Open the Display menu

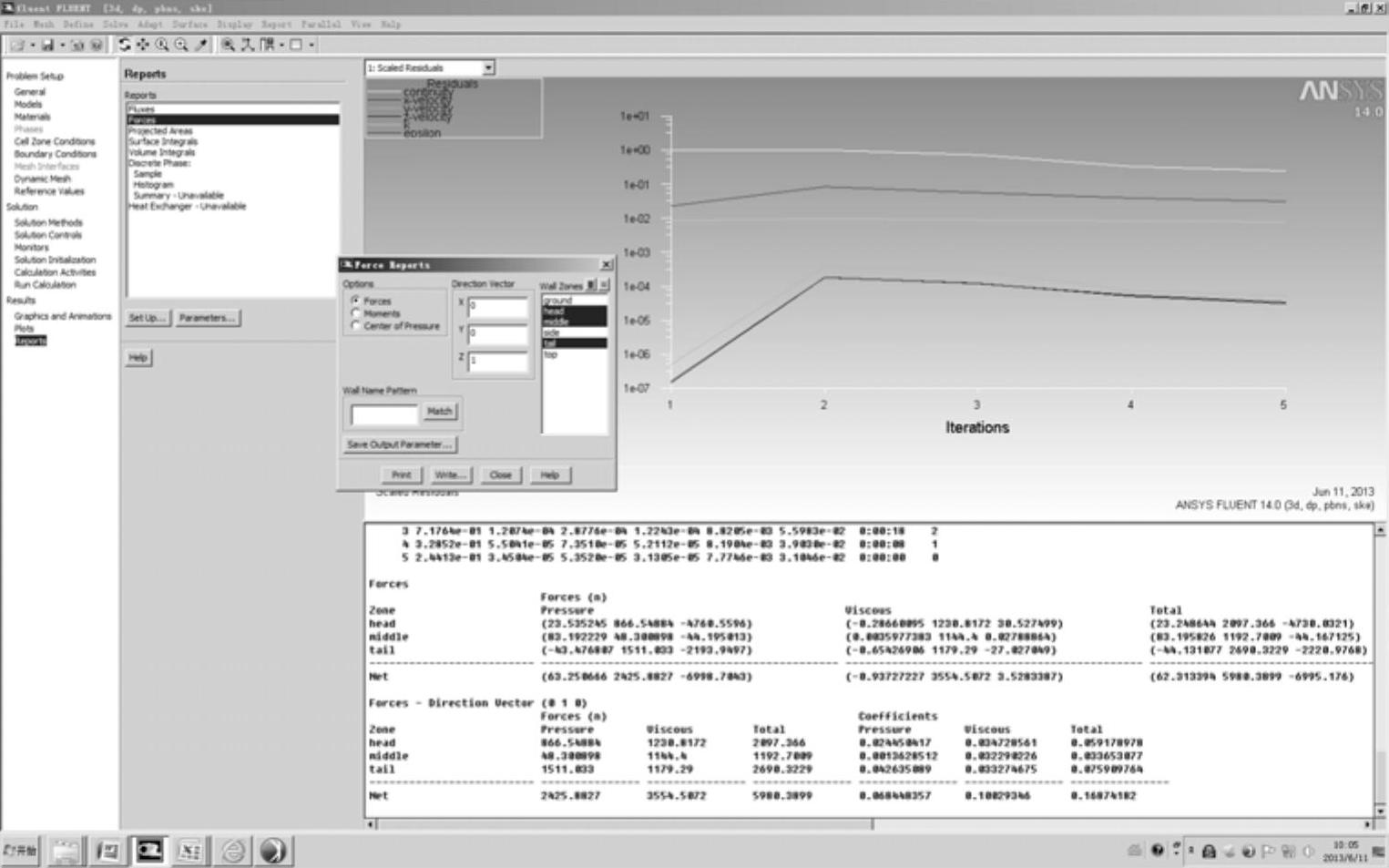tap(234, 25)
